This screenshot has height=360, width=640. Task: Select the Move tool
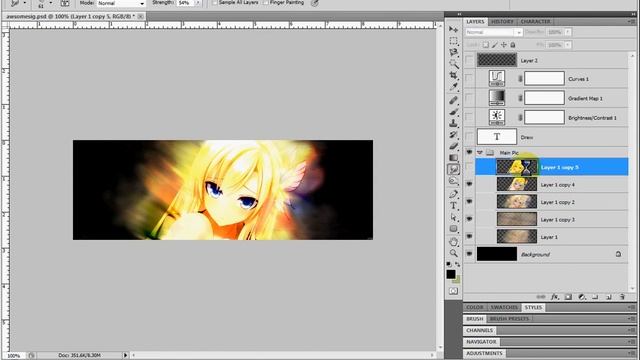tap(453, 29)
